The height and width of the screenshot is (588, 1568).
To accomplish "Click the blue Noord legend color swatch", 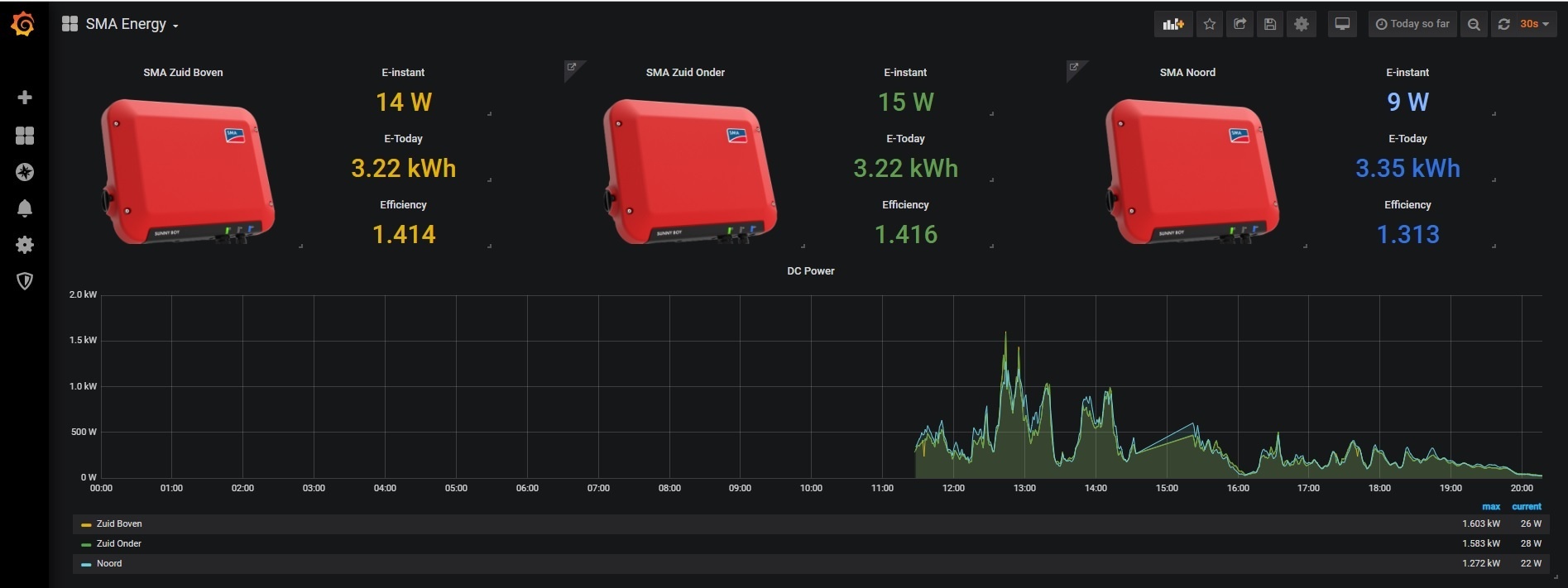I will click(86, 564).
